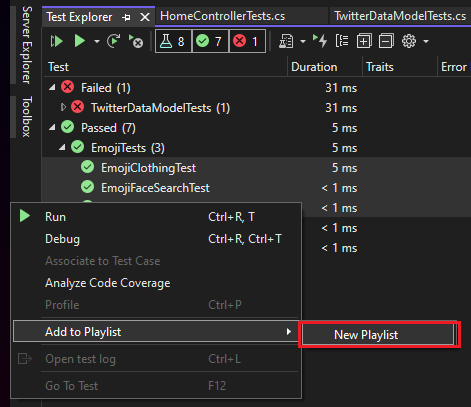Image resolution: width=471 pixels, height=407 pixels.
Task: Expand TwitterDataModelTests (1) node
Action: pyautogui.click(x=63, y=107)
